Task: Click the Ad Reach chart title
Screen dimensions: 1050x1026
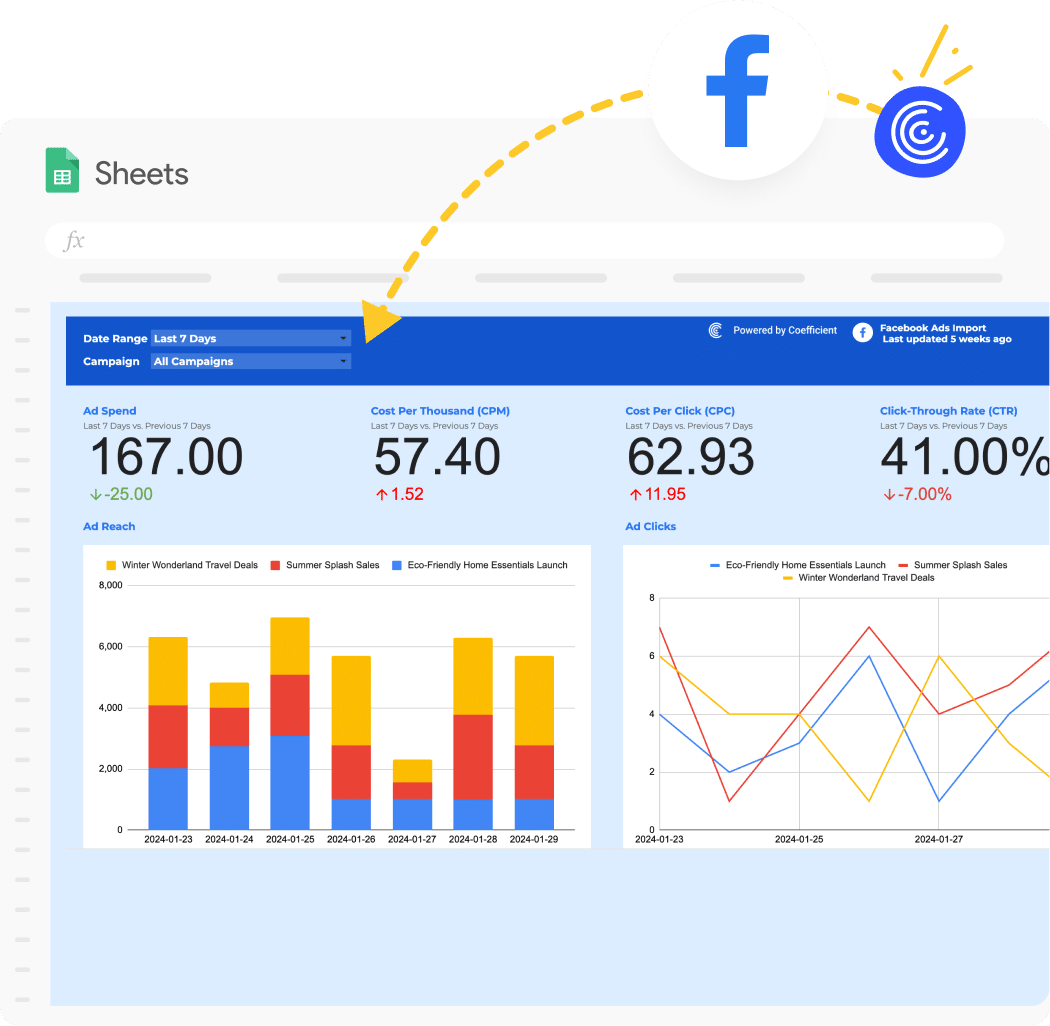Action: 109,526
